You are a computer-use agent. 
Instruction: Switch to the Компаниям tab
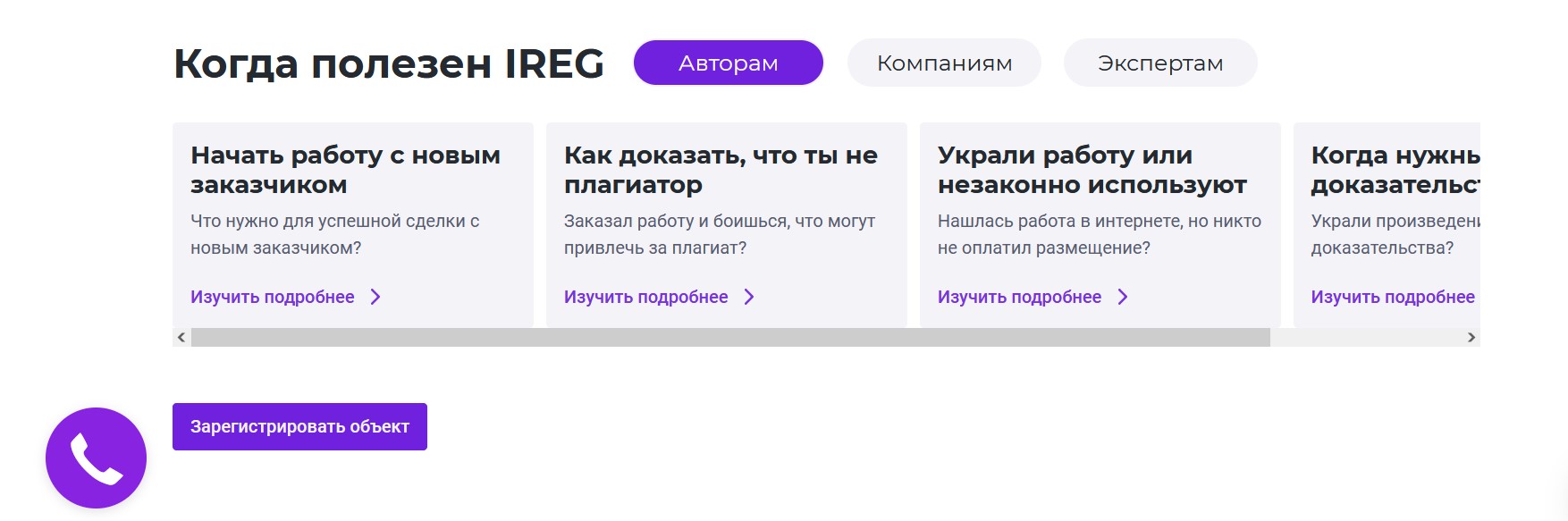pyautogui.click(x=944, y=63)
